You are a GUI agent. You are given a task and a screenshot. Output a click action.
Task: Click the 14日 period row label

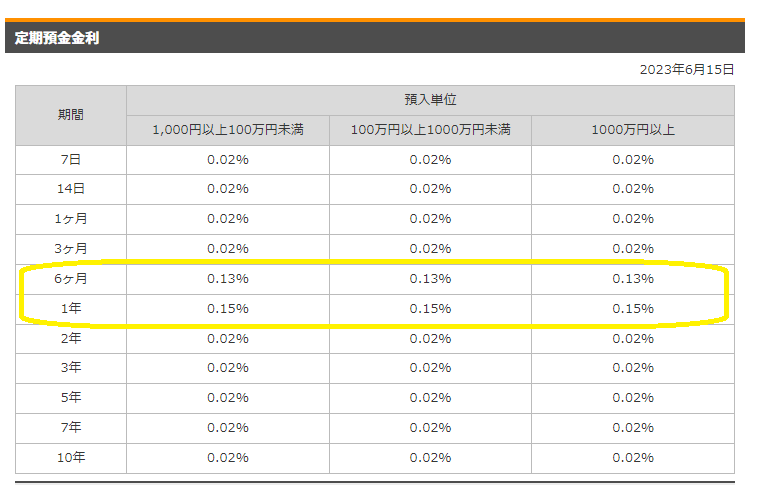(70, 189)
